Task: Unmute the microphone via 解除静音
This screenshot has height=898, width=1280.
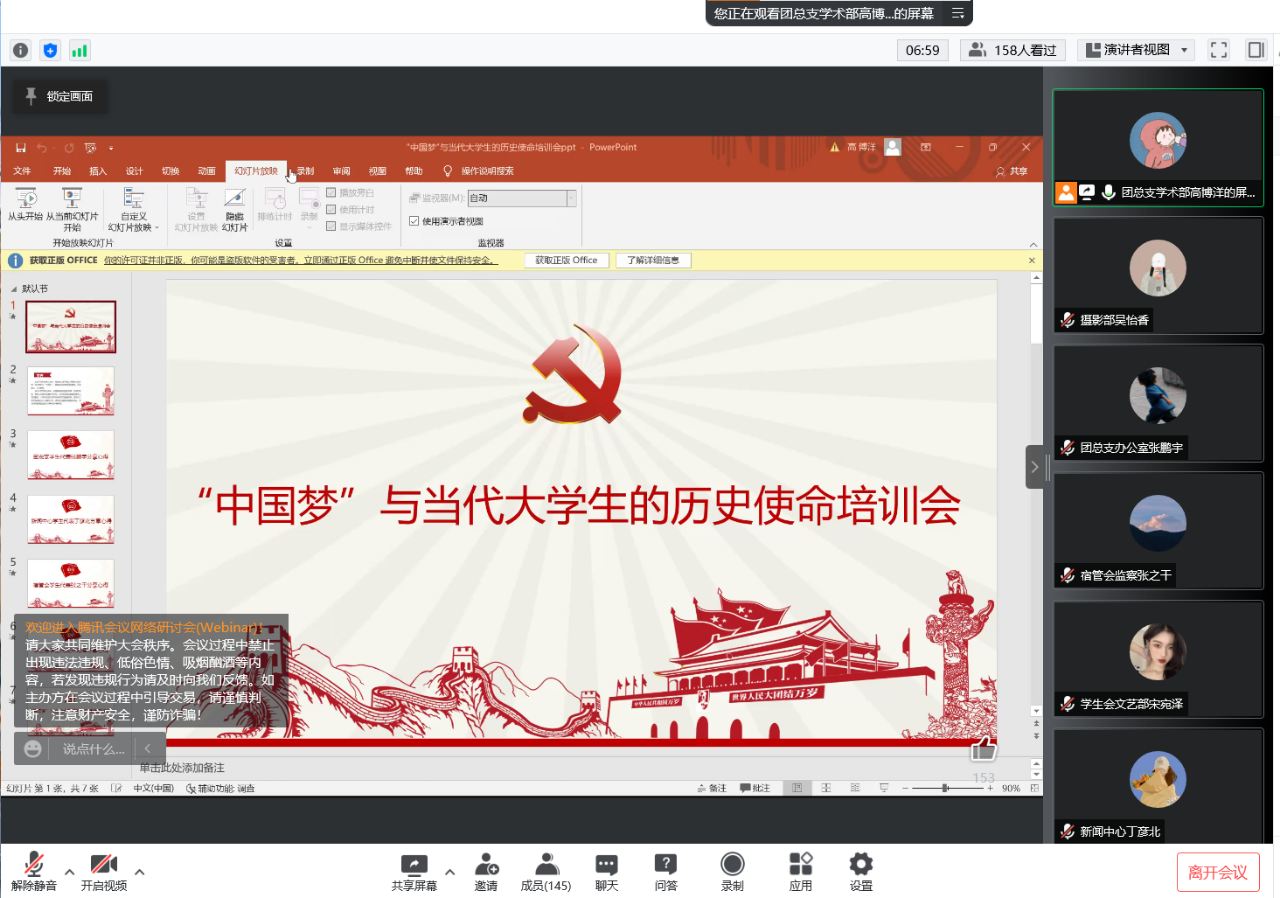Action: [34, 872]
